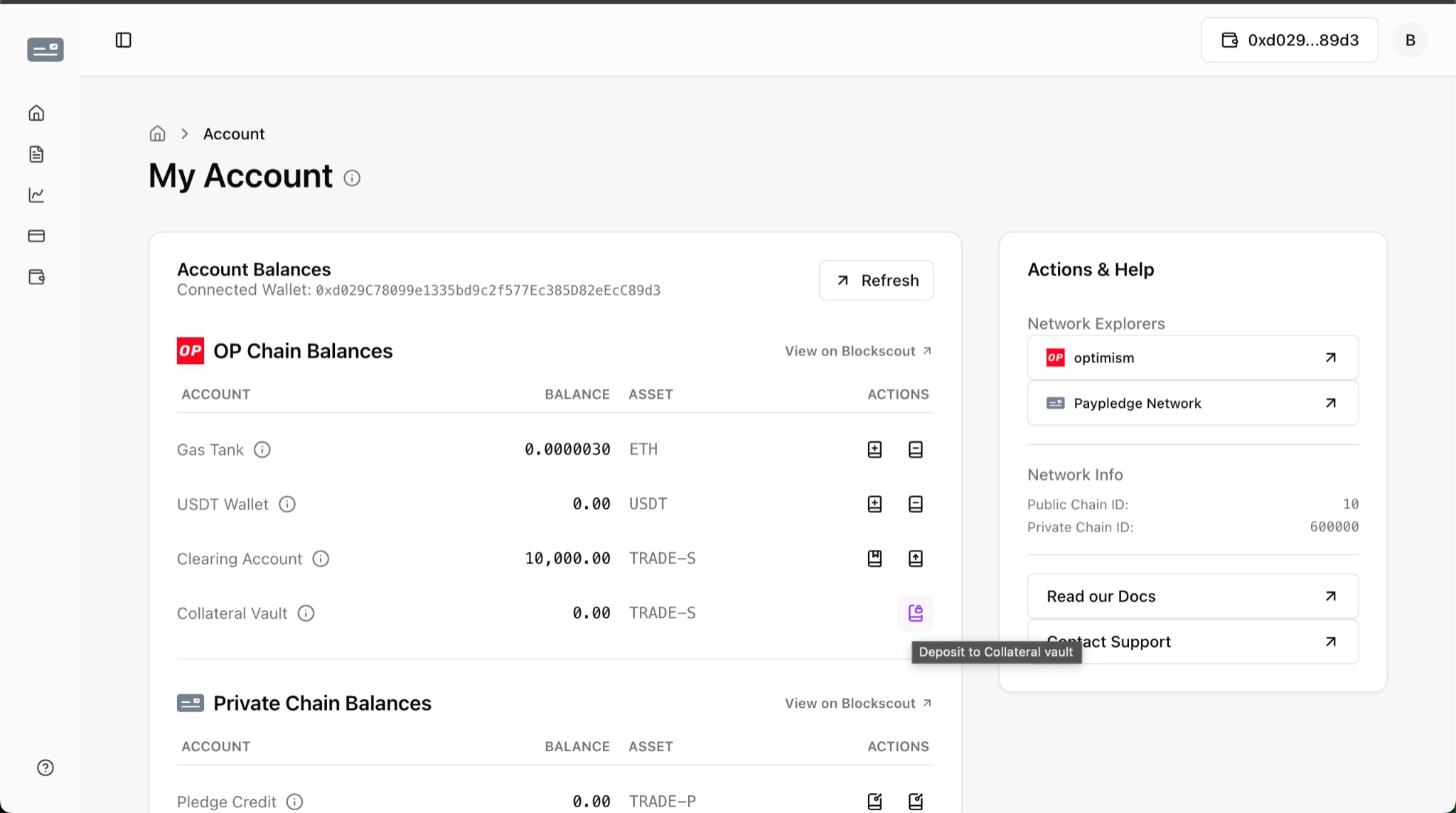The height and width of the screenshot is (813, 1456).
Task: Click Clearing Account balance 10,000.00
Action: point(567,559)
